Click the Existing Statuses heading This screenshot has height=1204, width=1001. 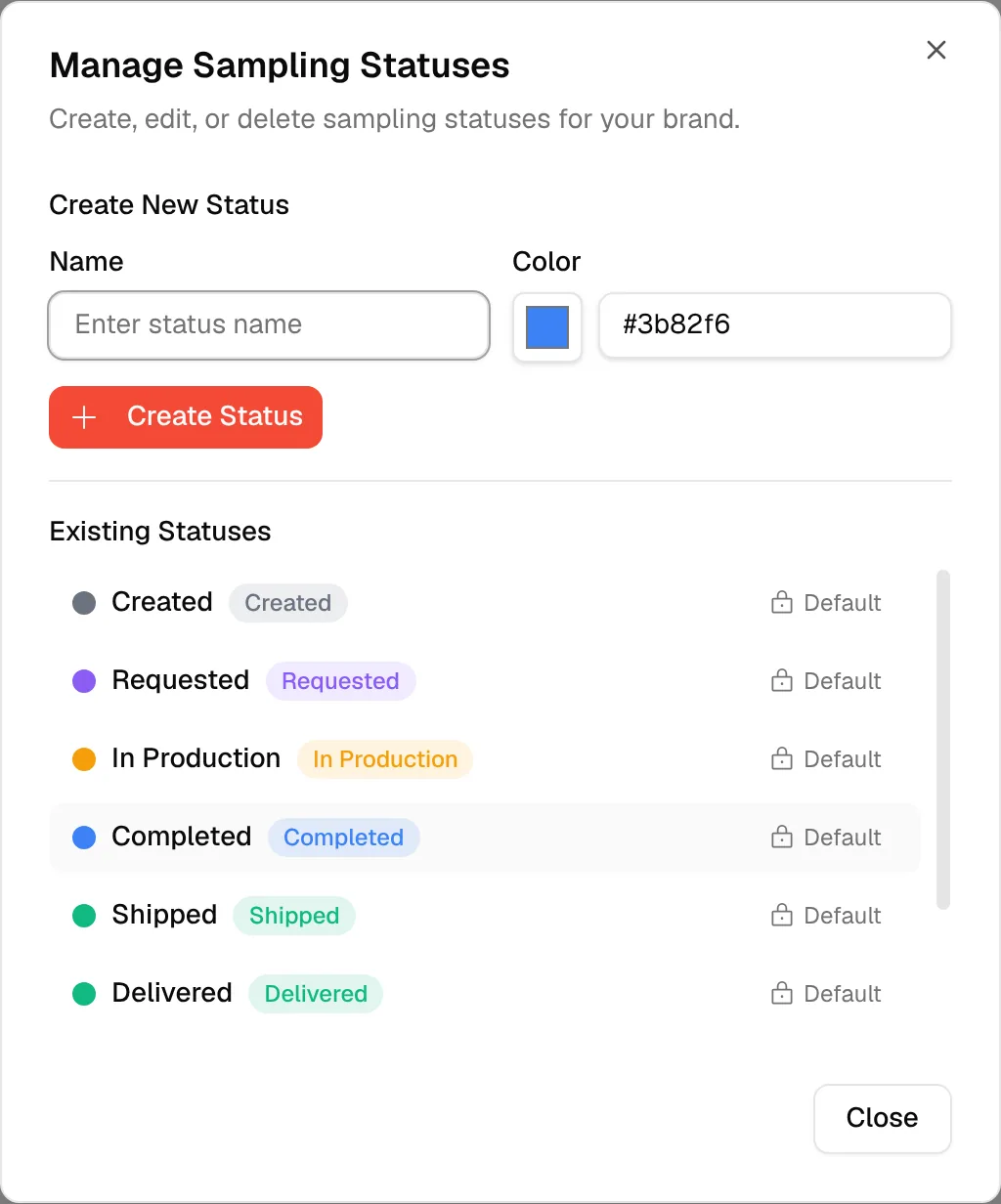(160, 532)
